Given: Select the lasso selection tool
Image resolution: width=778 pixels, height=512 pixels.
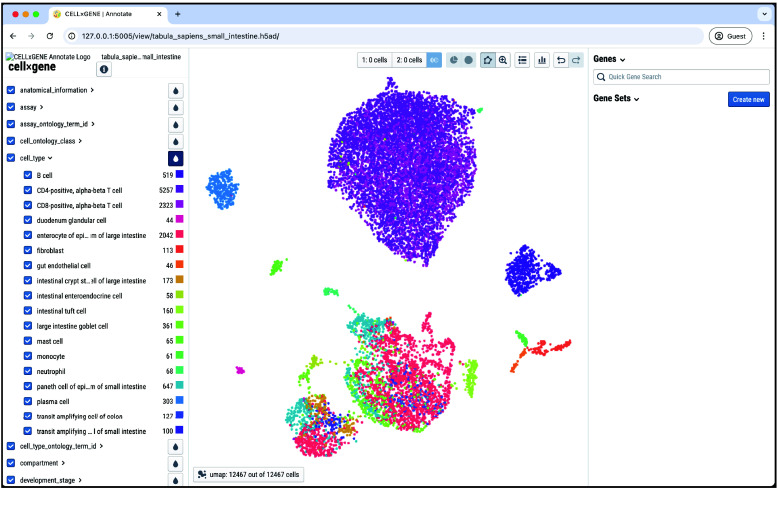Looking at the screenshot, I should pyautogui.click(x=488, y=60).
